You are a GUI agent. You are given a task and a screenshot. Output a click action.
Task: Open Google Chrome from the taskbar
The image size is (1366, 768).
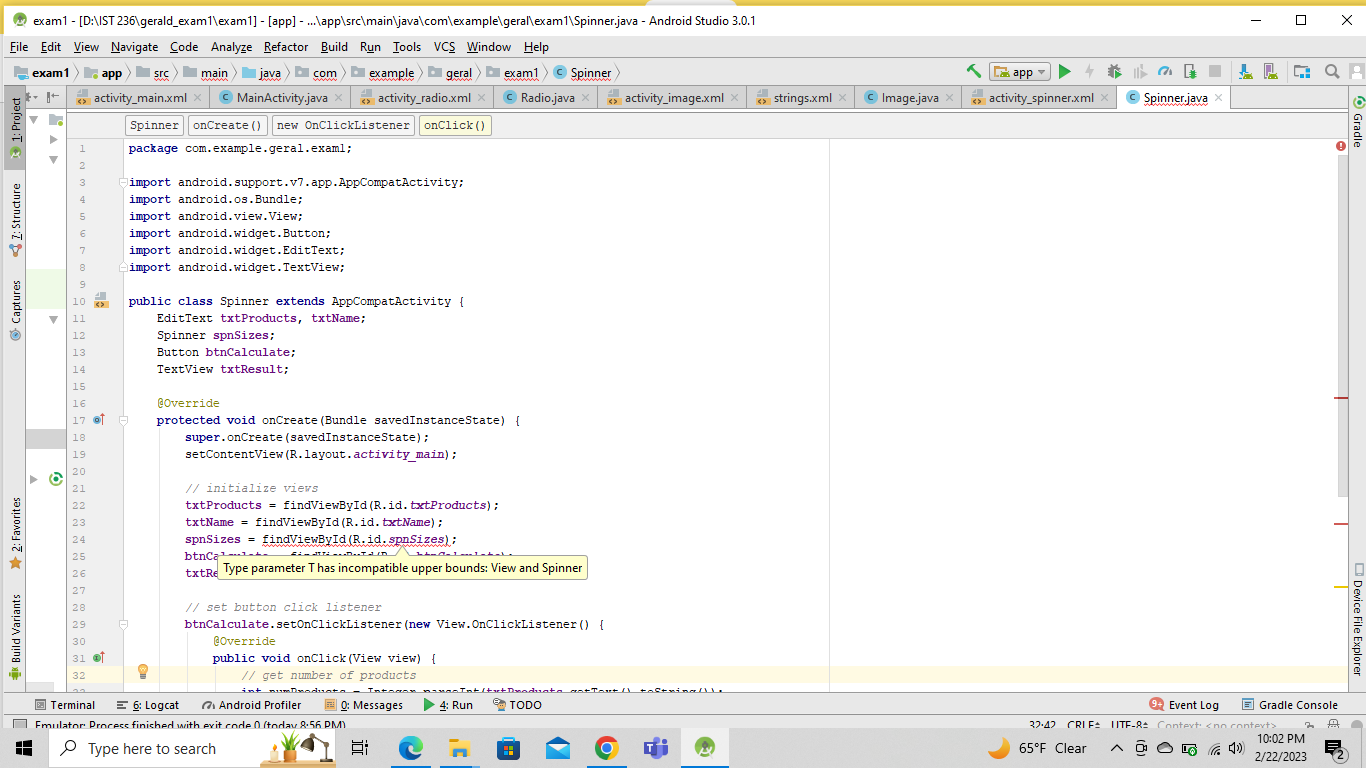(x=607, y=748)
